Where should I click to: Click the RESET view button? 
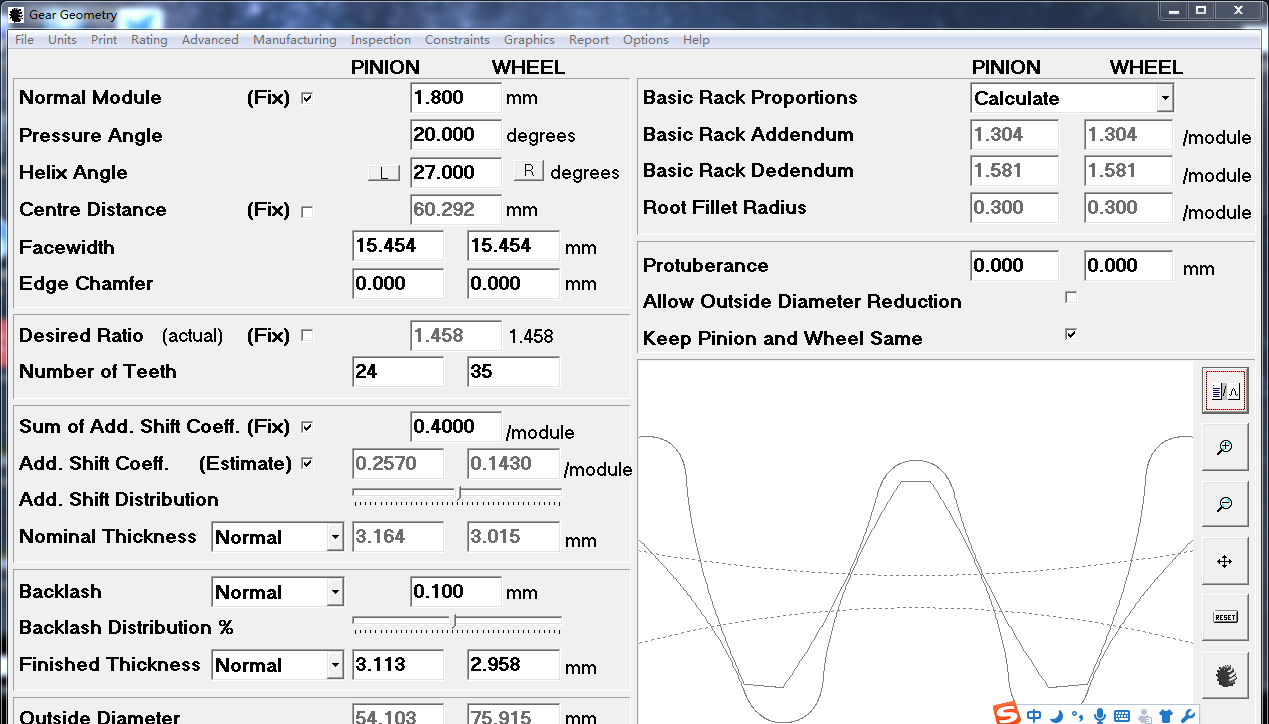click(1224, 618)
